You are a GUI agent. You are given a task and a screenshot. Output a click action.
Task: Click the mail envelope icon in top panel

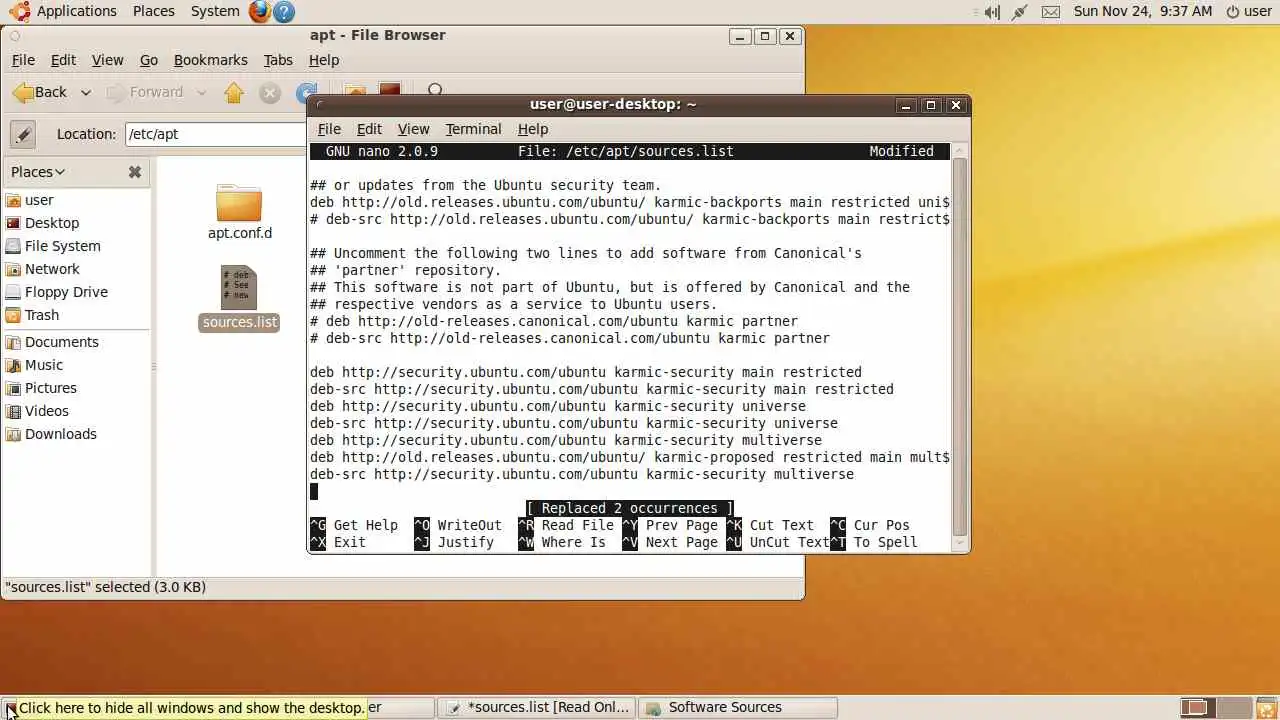pyautogui.click(x=1051, y=12)
